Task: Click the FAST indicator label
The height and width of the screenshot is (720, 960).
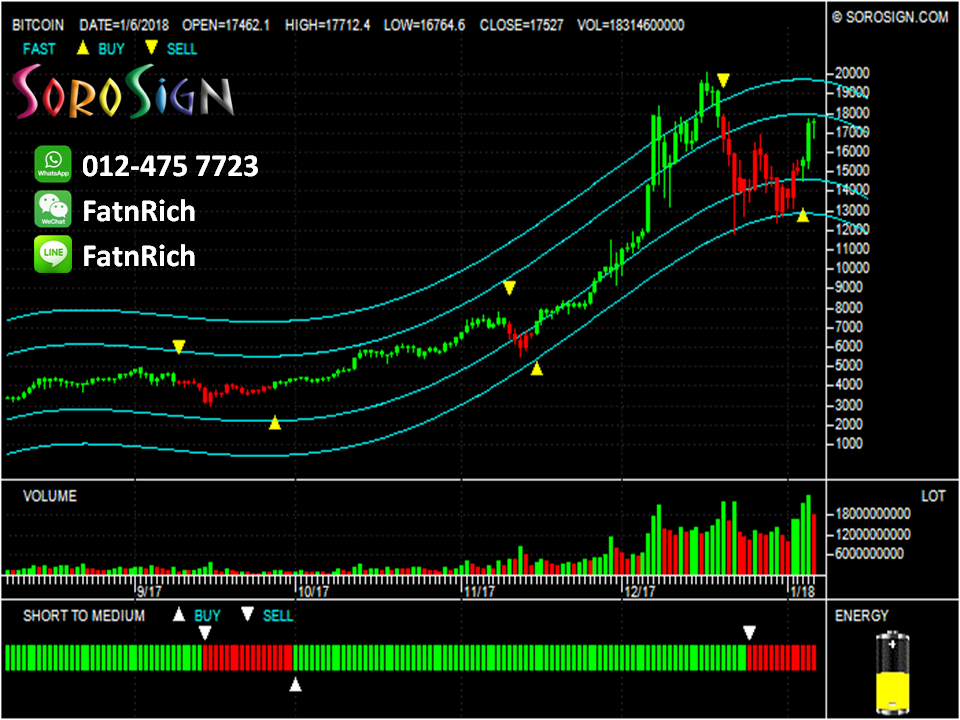Action: 39,48
